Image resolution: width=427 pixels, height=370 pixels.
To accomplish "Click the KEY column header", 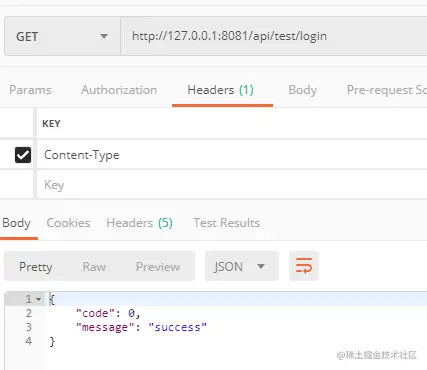I will (x=51, y=124).
